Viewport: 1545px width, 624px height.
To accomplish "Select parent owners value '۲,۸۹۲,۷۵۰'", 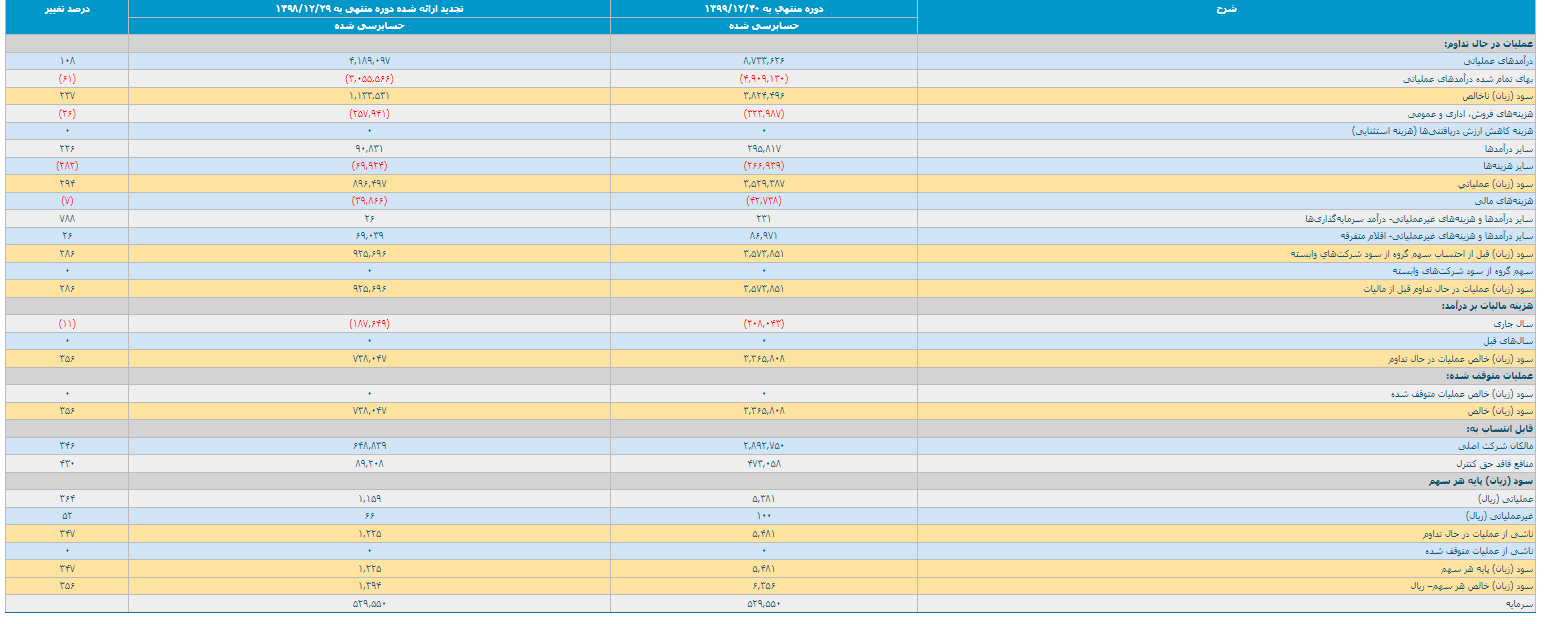I will point(764,447).
